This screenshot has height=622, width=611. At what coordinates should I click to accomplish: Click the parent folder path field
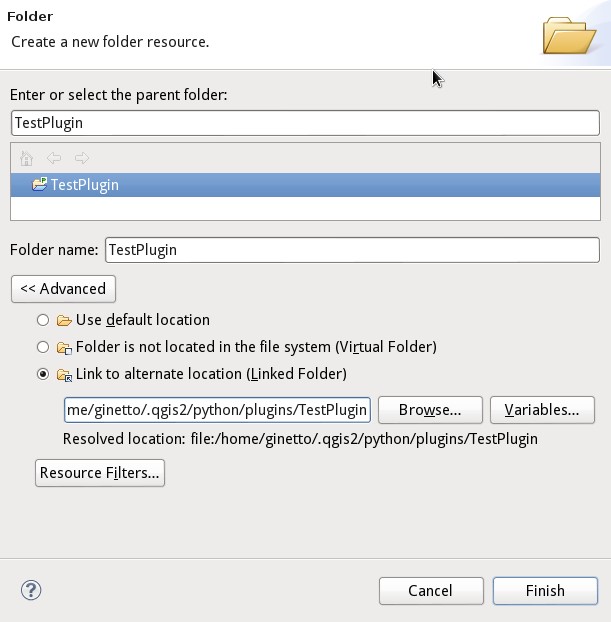coord(305,123)
